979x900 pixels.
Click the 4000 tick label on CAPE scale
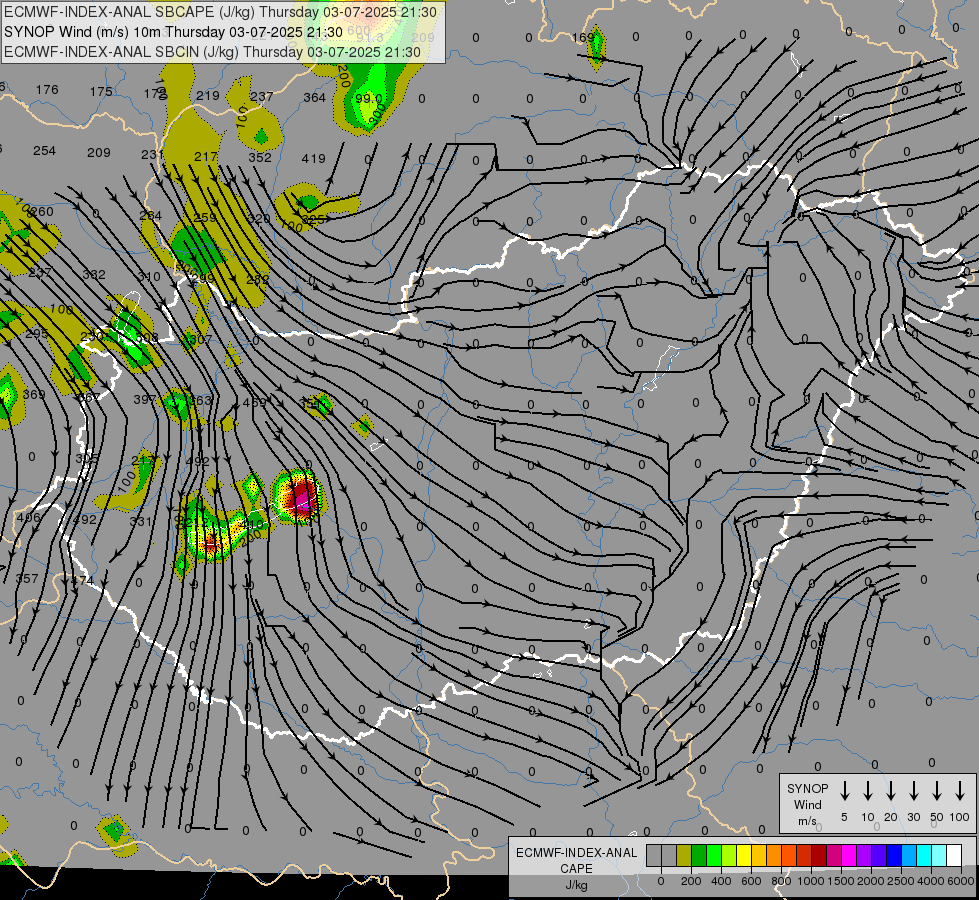pyautogui.click(x=930, y=881)
